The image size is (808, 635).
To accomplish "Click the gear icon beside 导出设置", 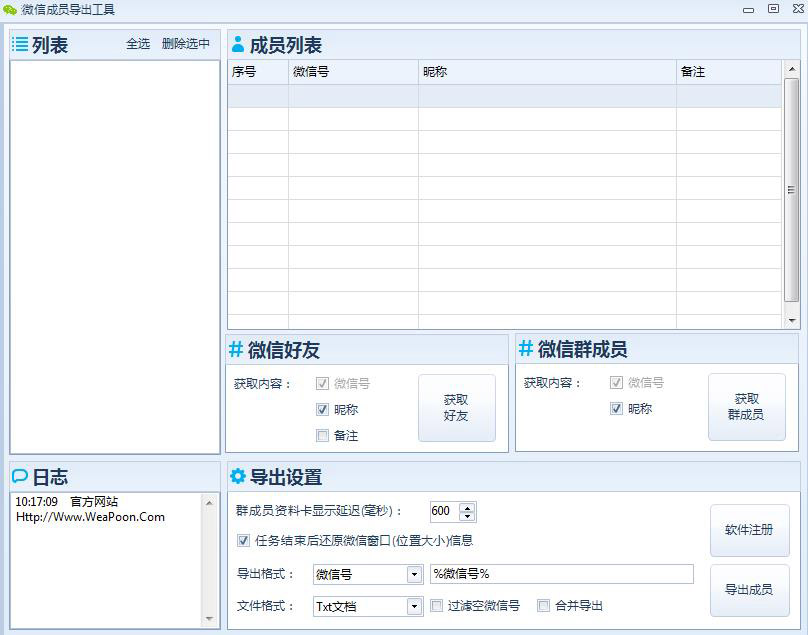I will point(238,477).
